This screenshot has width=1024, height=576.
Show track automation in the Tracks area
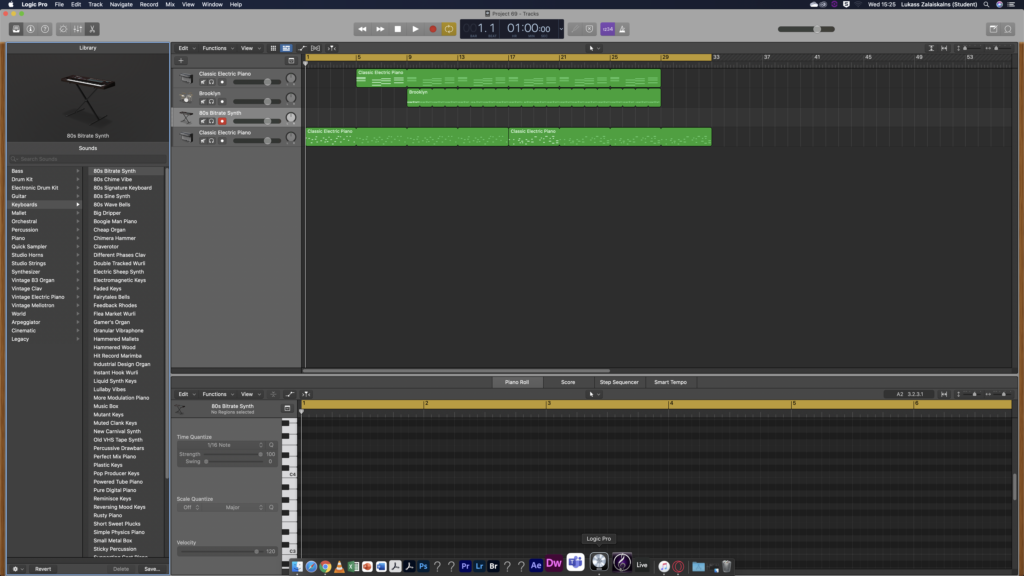click(x=302, y=48)
